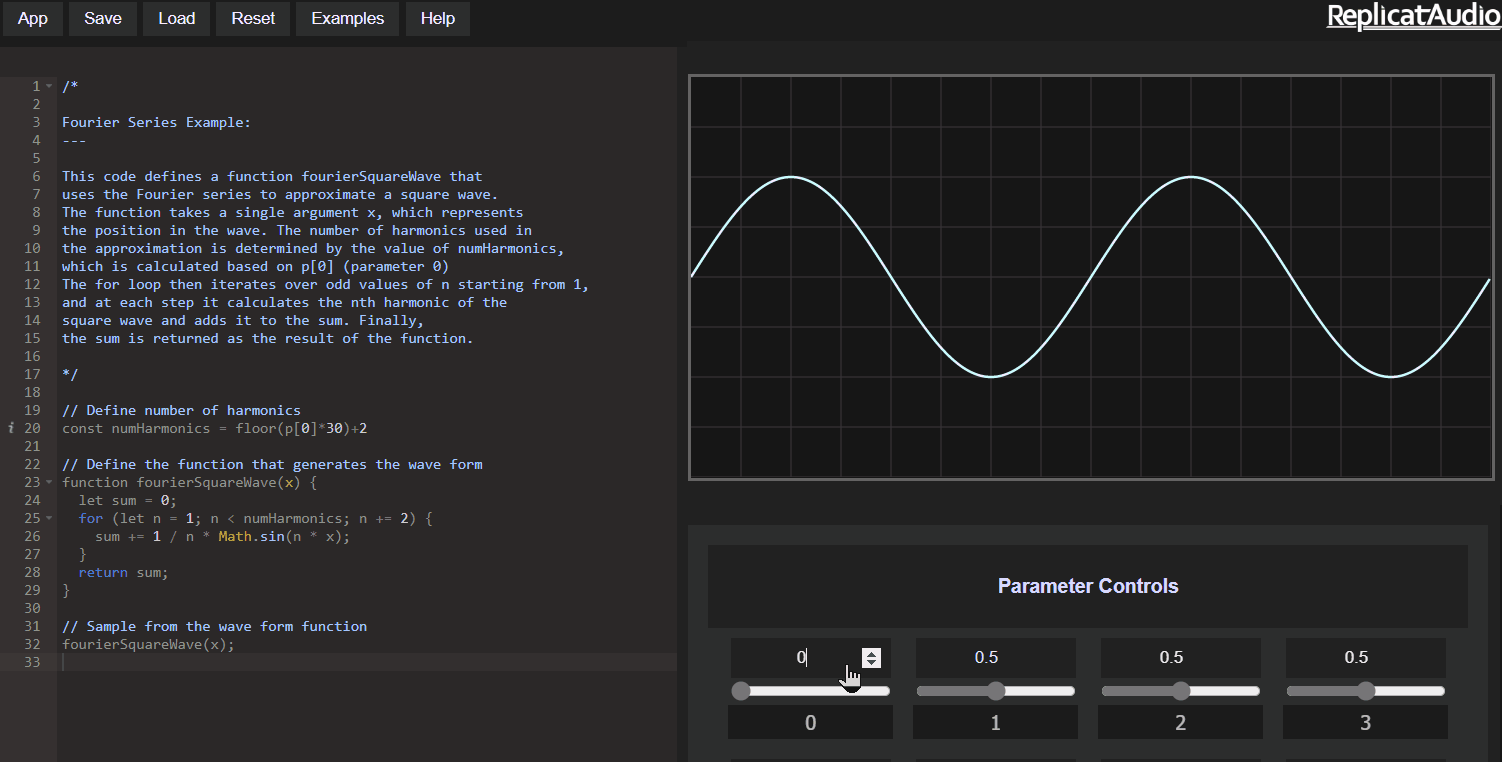Viewport: 1502px width, 762px height.
Task: Reset the code to defaults
Action: tap(252, 18)
